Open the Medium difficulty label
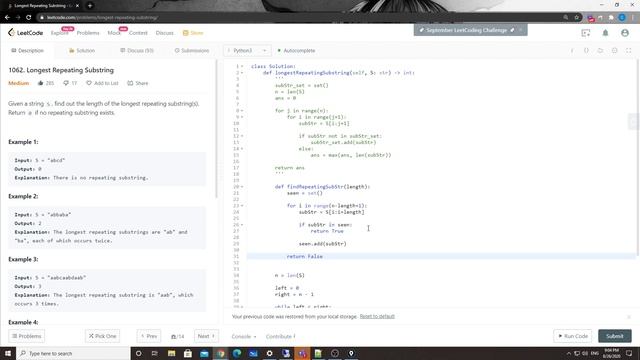This screenshot has width=640, height=360. pyautogui.click(x=19, y=83)
